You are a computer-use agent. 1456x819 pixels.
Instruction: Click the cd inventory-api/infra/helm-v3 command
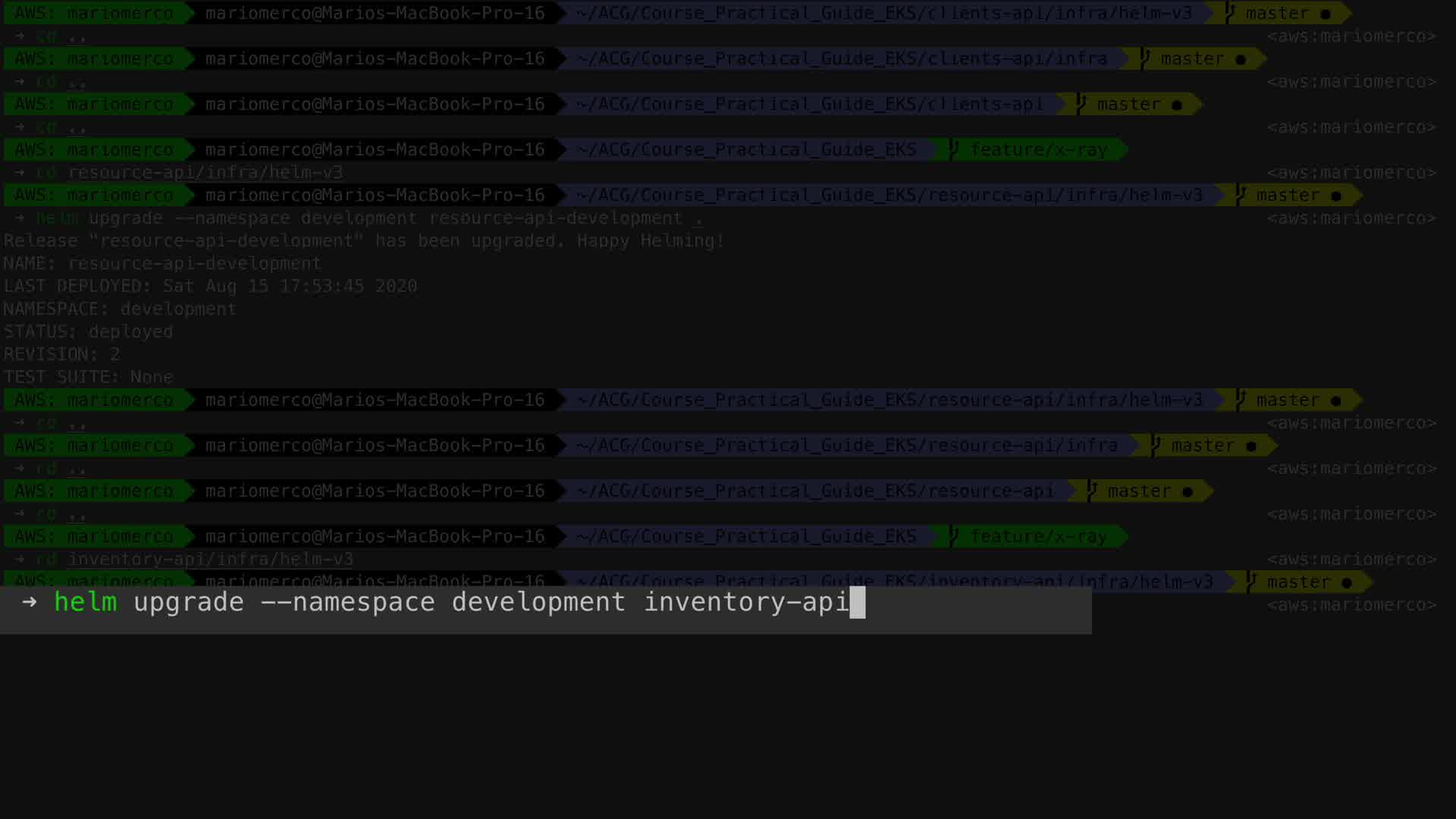tap(195, 560)
